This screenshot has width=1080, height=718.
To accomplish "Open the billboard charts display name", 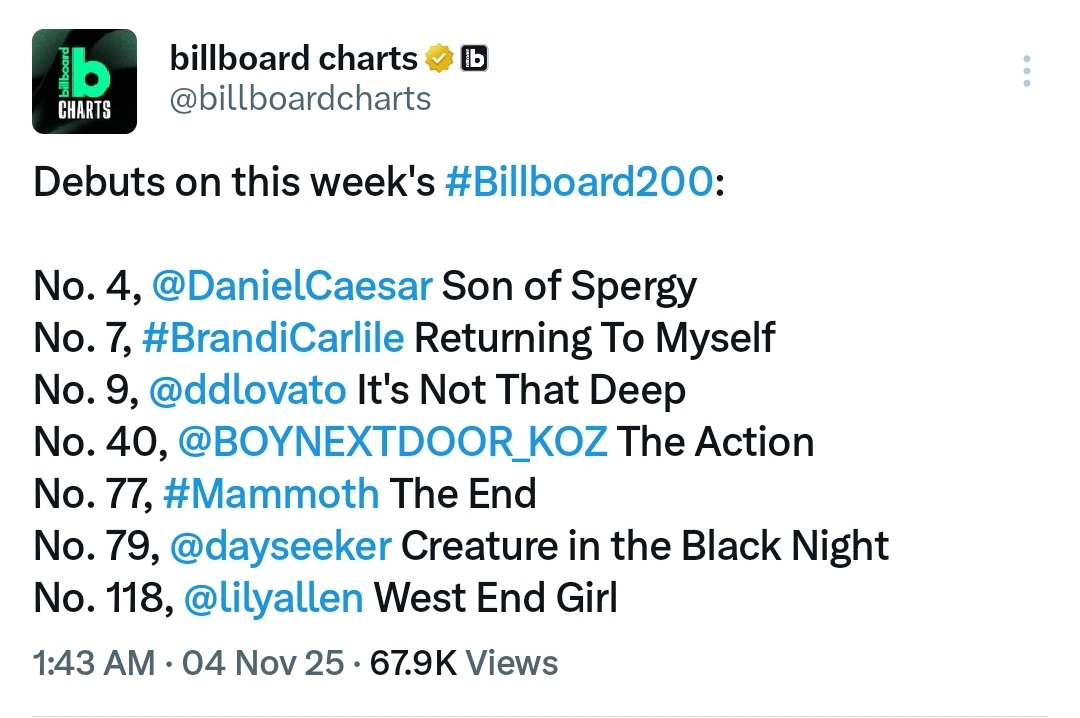I will pos(294,59).
